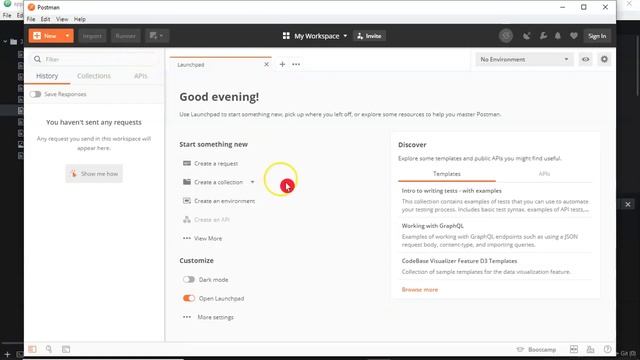
Task: Open manage environments gear icon
Action: pos(604,60)
